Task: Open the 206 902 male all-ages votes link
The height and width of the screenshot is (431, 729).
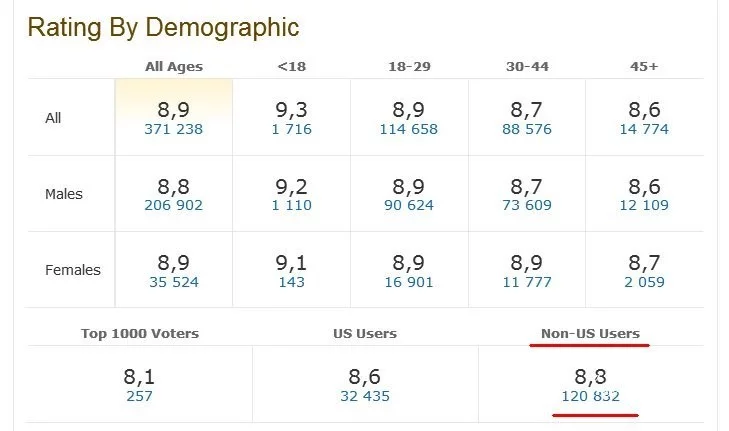Action: (x=173, y=205)
